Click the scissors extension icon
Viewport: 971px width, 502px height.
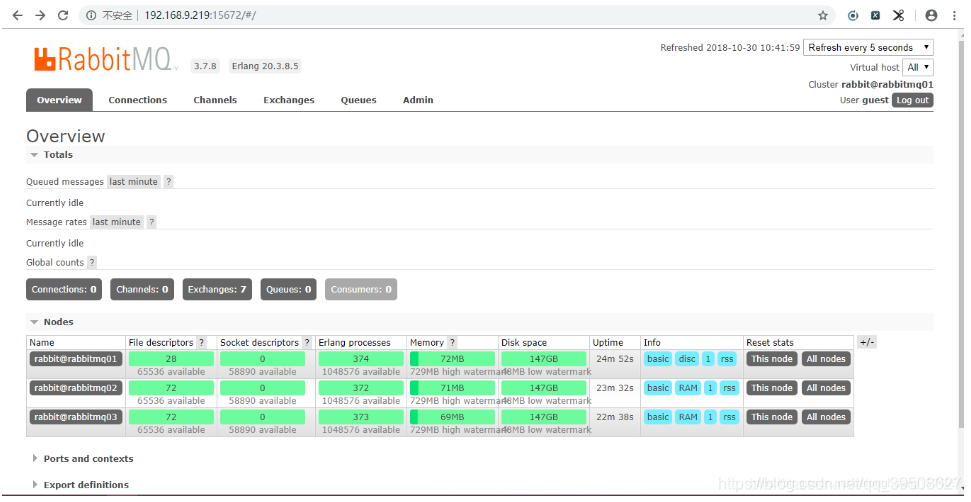coord(899,15)
